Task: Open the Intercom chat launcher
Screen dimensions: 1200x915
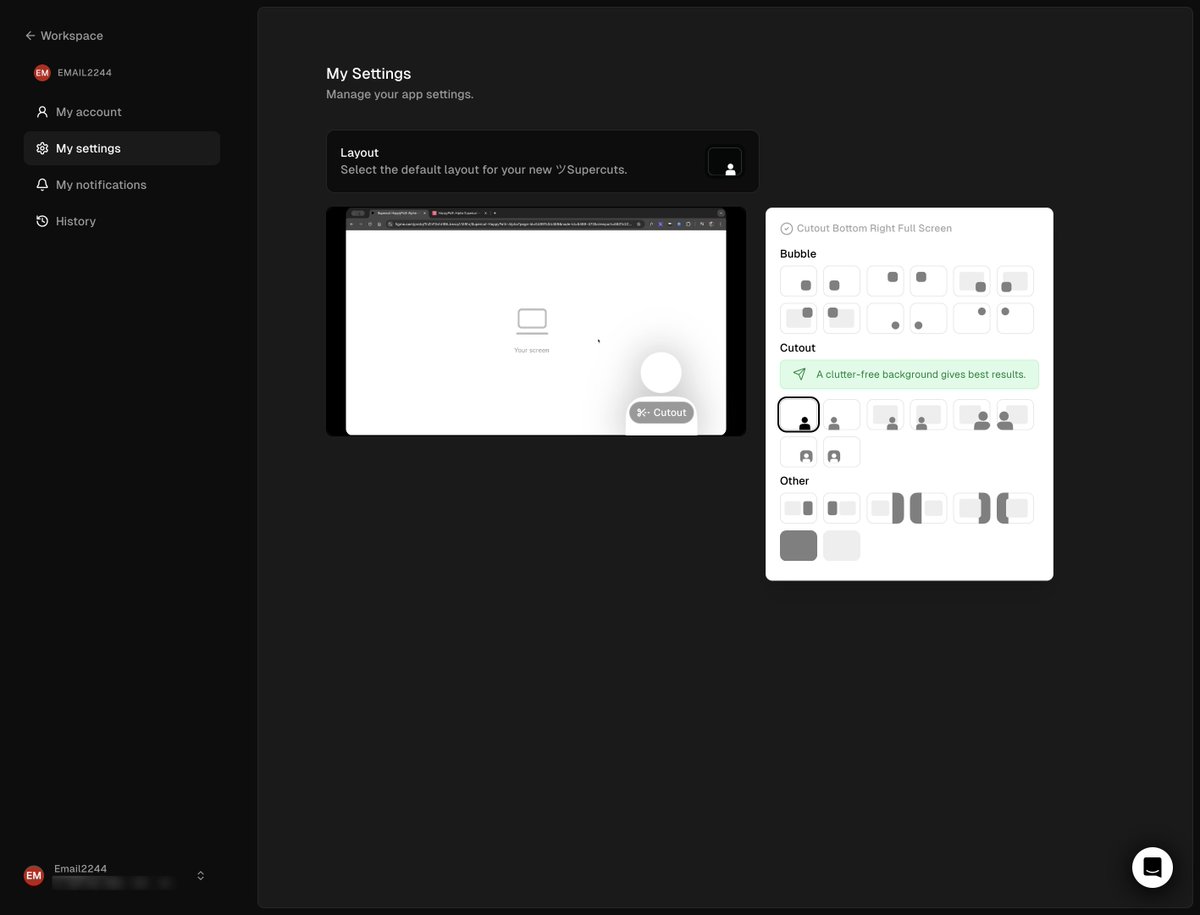Action: [1152, 867]
